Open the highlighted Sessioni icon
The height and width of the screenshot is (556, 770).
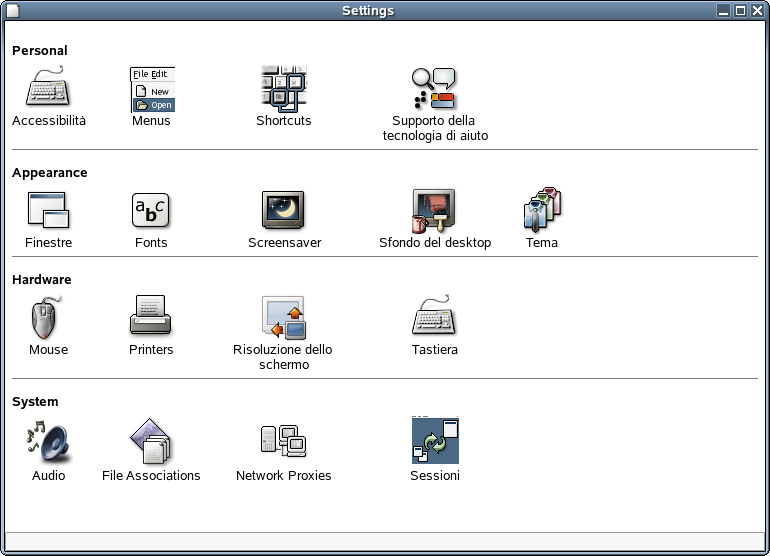pos(435,441)
